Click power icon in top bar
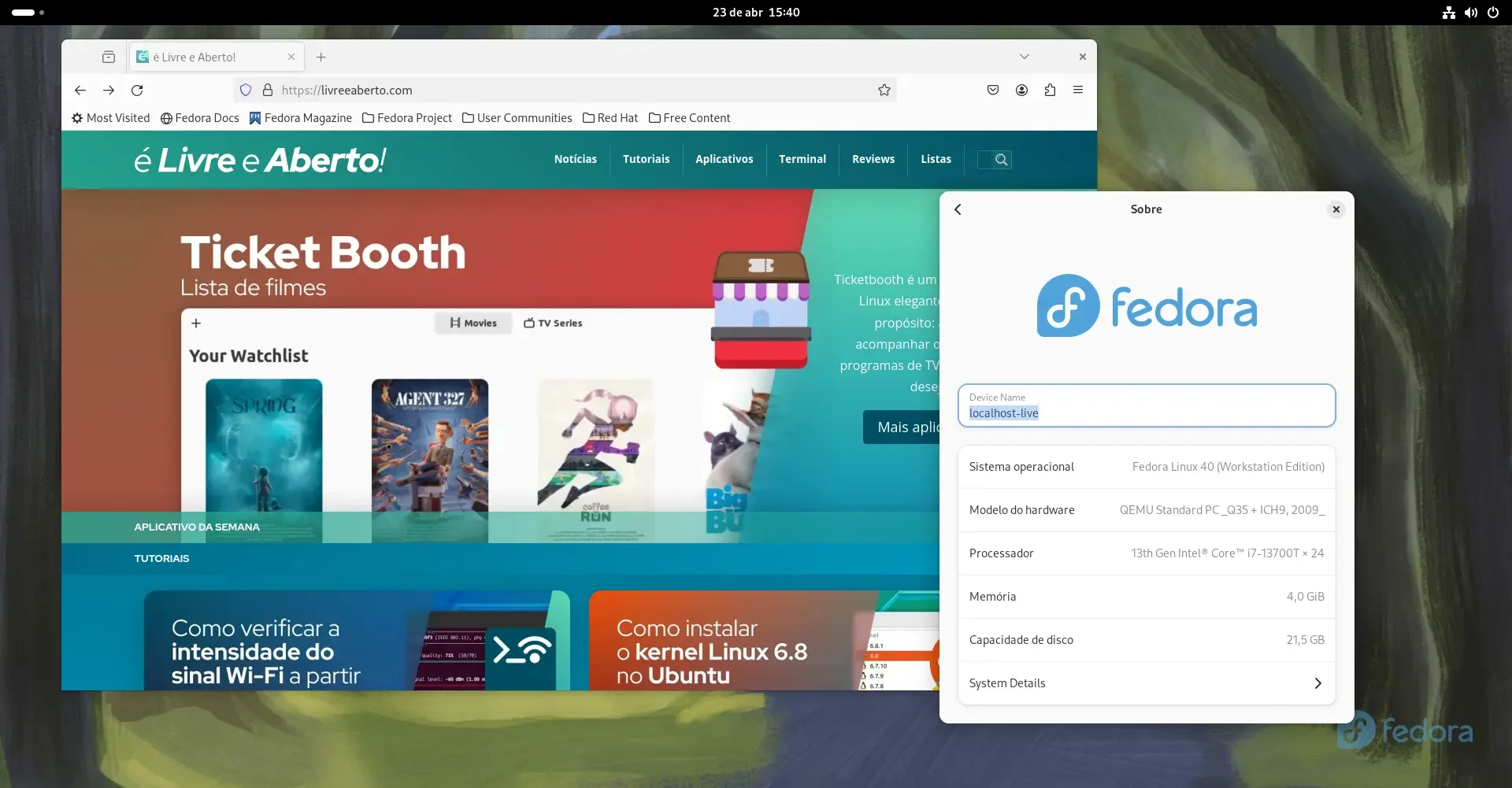Viewport: 1512px width, 788px height. tap(1492, 13)
